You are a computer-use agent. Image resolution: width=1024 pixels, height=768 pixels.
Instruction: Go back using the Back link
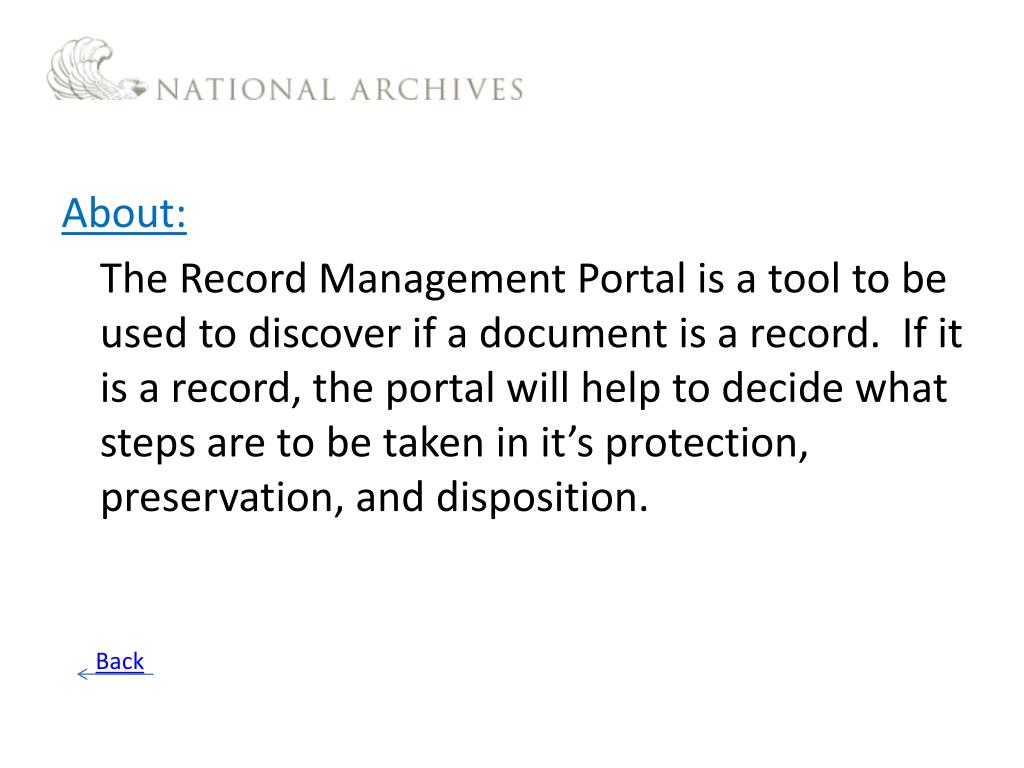pos(120,661)
